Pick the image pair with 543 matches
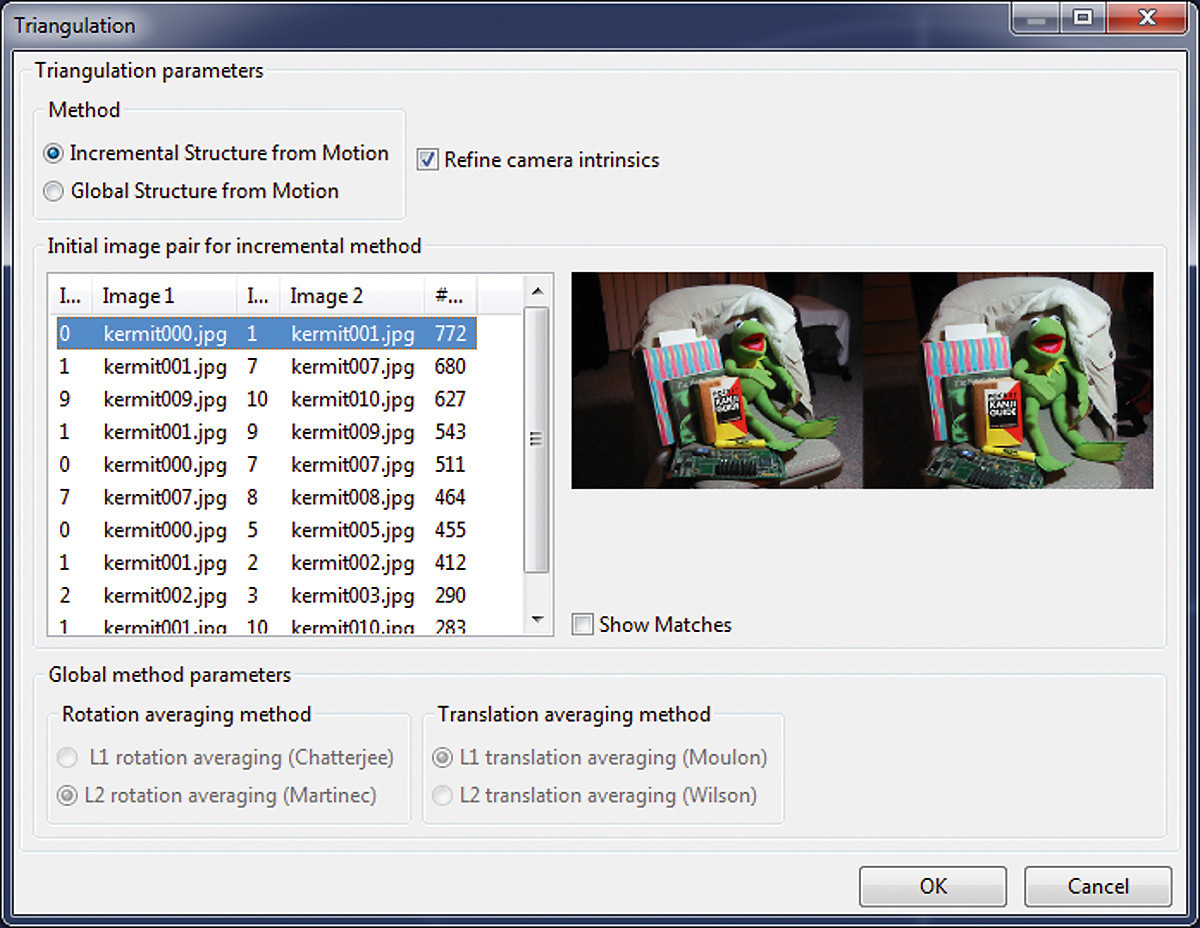This screenshot has height=928, width=1200. pyautogui.click(x=266, y=432)
